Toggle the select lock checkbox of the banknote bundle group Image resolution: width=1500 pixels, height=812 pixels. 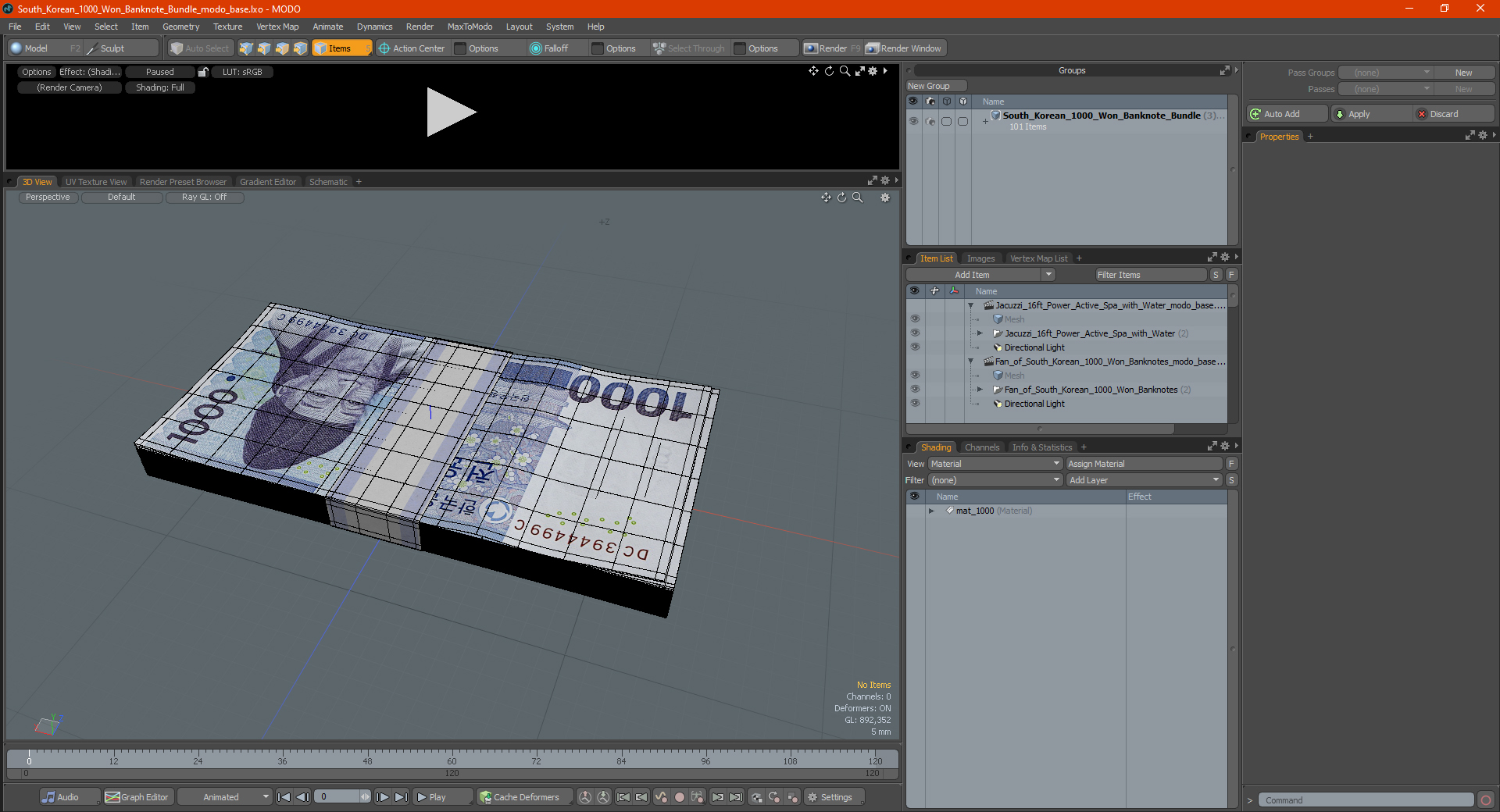[962, 121]
